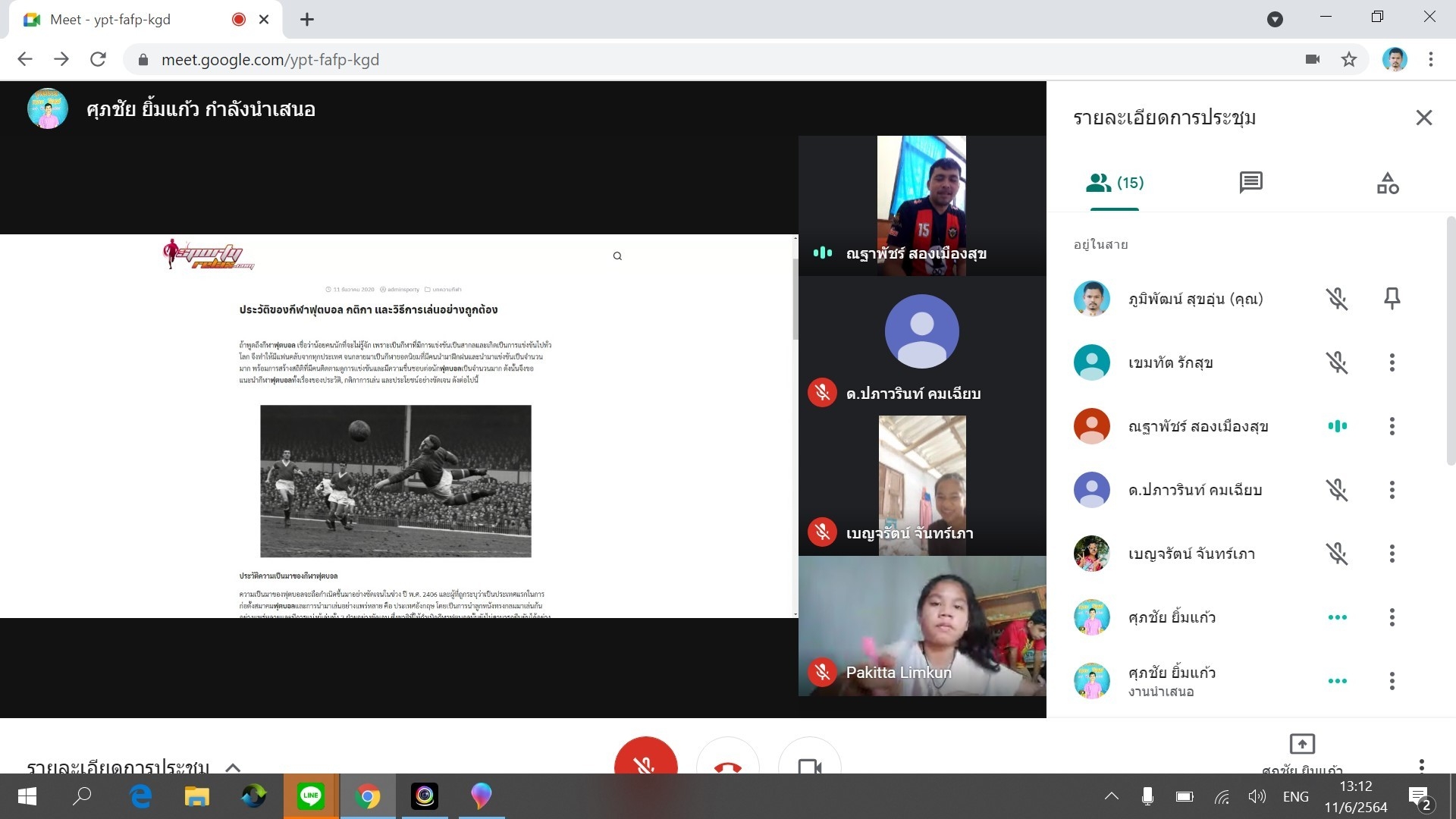This screenshot has height=819, width=1456.
Task: Select the people (15) tab
Action: (1114, 183)
